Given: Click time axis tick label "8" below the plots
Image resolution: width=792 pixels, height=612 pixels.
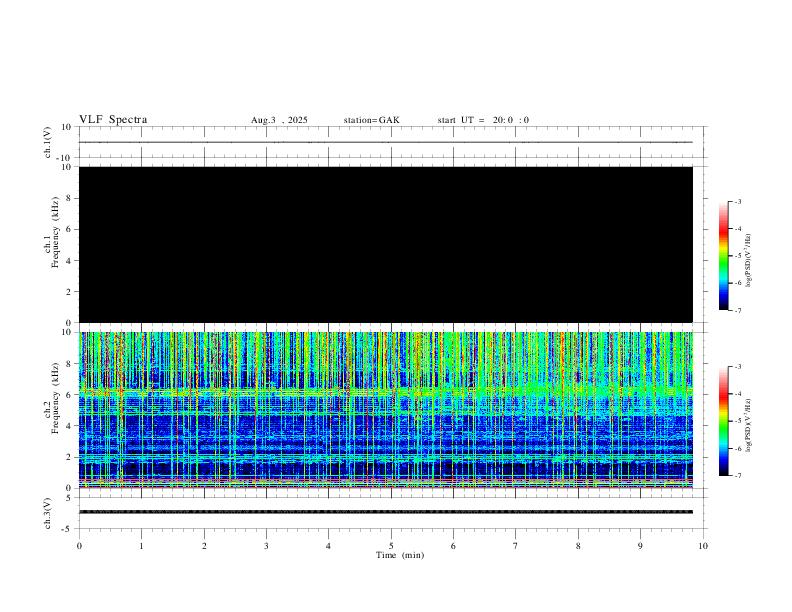Looking at the screenshot, I should 578,546.
